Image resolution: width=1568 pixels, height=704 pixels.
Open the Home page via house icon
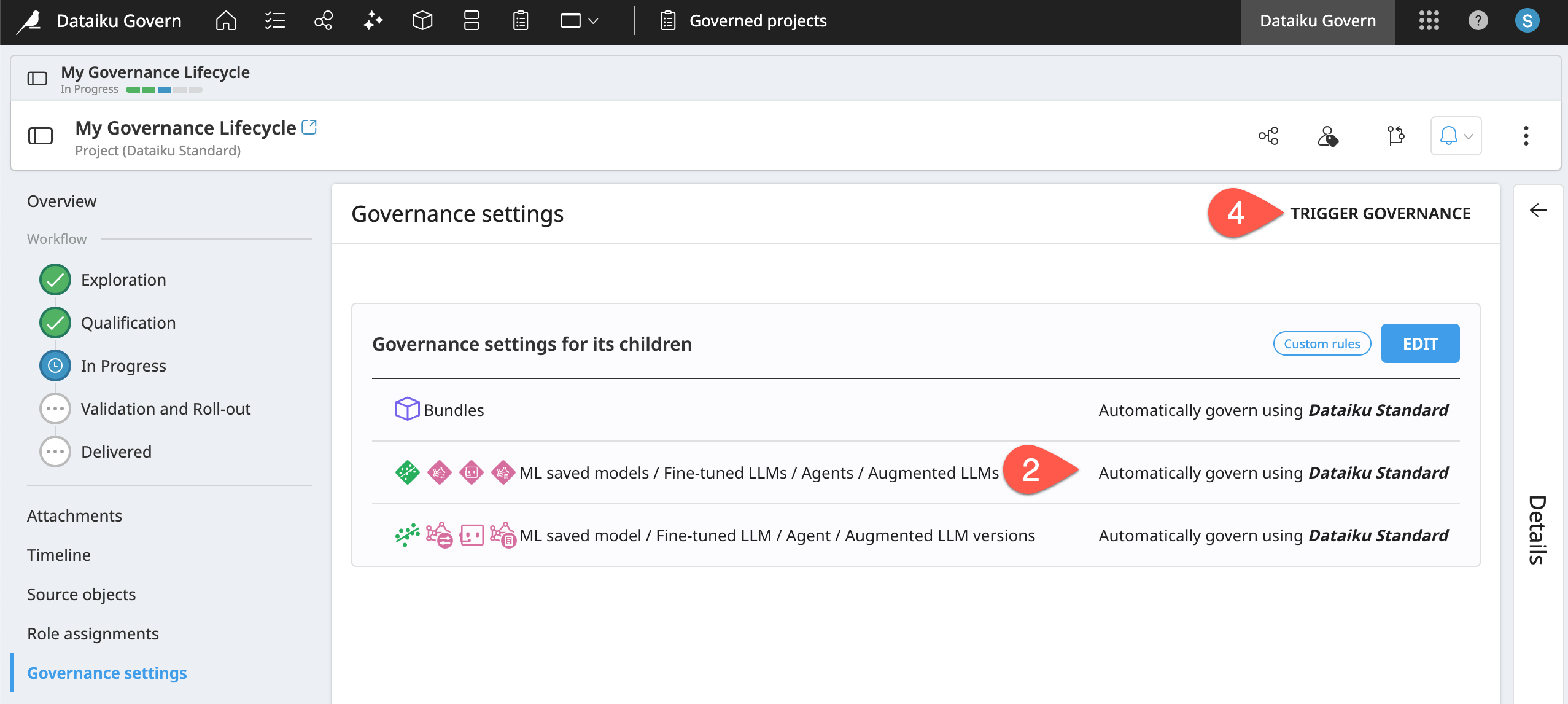pyautogui.click(x=225, y=20)
